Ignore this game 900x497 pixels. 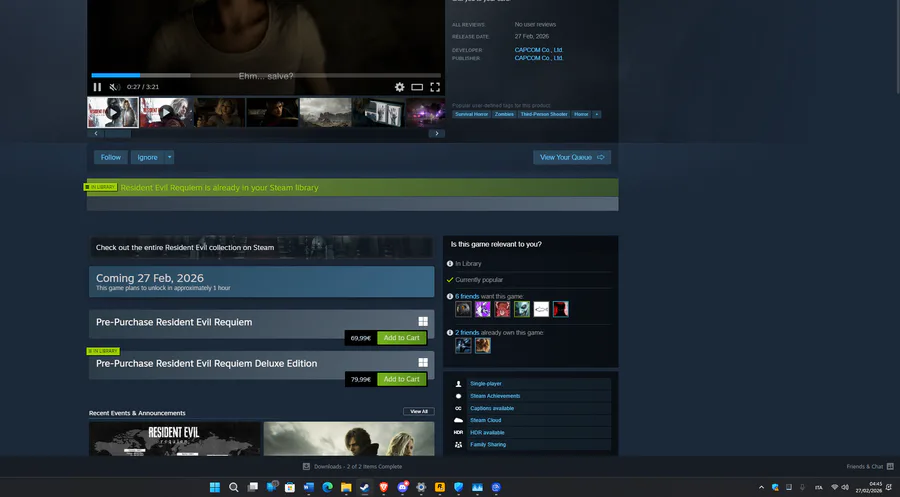pyautogui.click(x=147, y=157)
